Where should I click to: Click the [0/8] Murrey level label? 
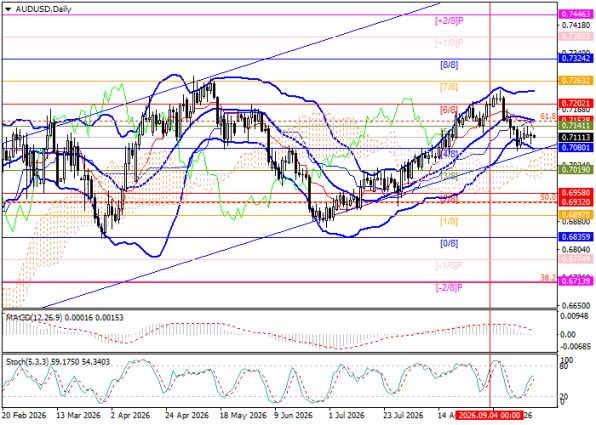click(x=449, y=243)
